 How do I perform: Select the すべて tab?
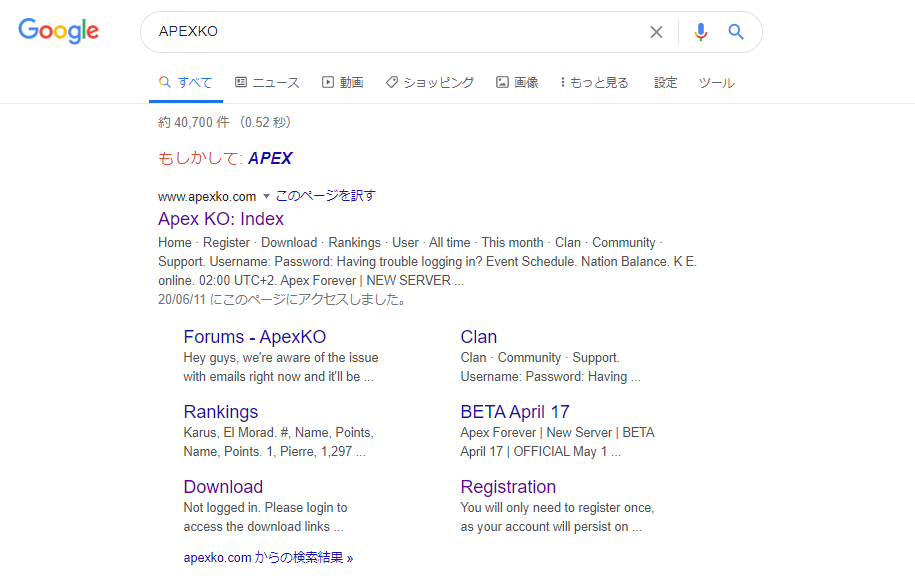(186, 82)
